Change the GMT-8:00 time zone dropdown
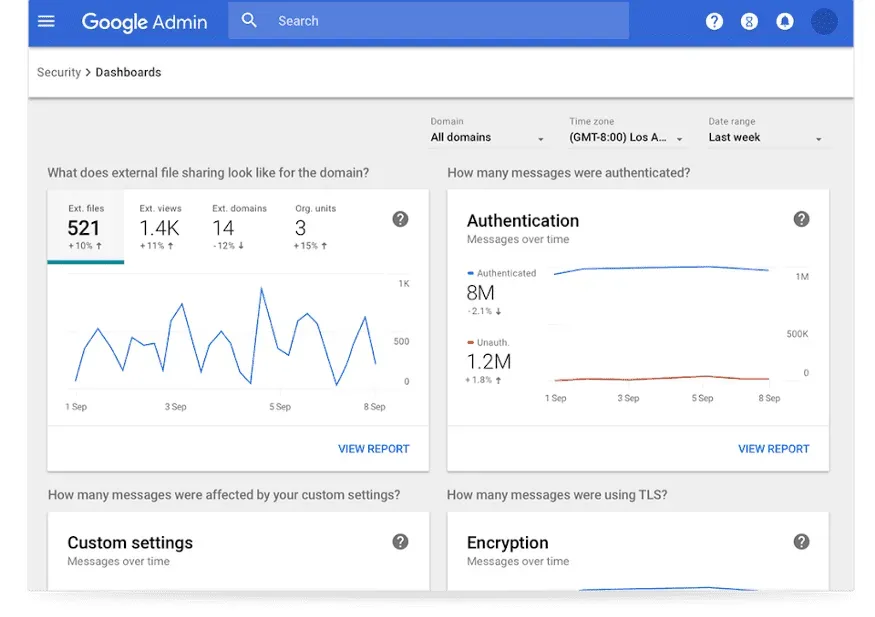875x617 pixels. click(625, 138)
